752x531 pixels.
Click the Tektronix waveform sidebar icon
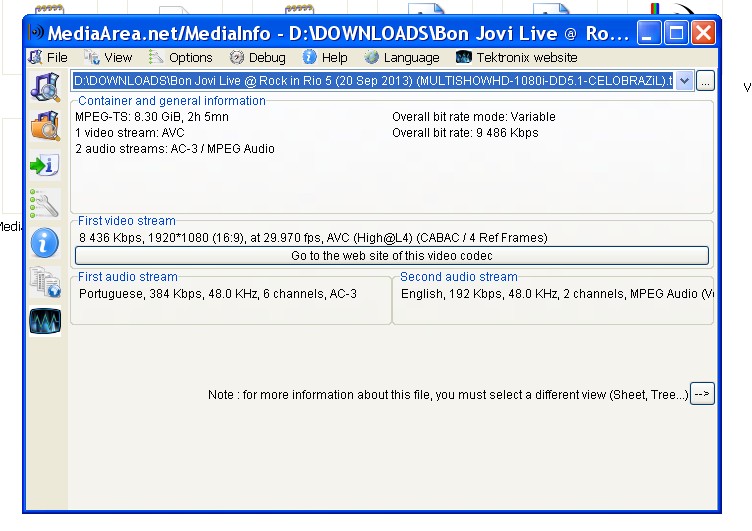click(x=45, y=321)
